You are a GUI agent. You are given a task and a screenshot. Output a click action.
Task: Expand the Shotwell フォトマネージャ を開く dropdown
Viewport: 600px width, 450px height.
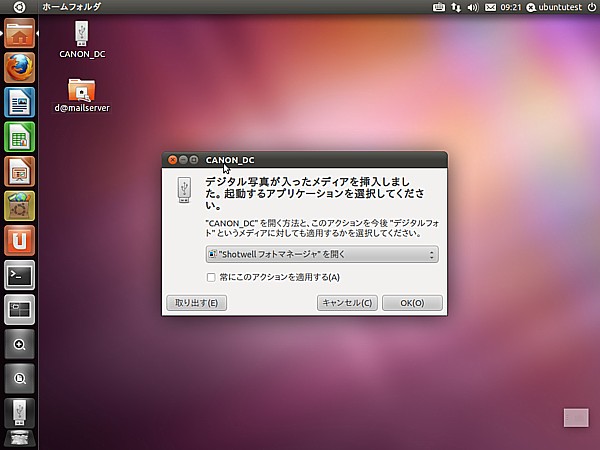coord(322,254)
